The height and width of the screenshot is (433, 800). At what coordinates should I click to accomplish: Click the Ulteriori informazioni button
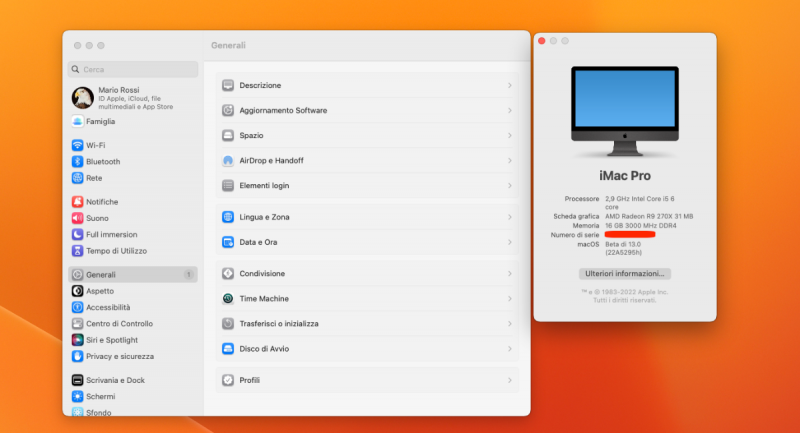pyautogui.click(x=624, y=274)
